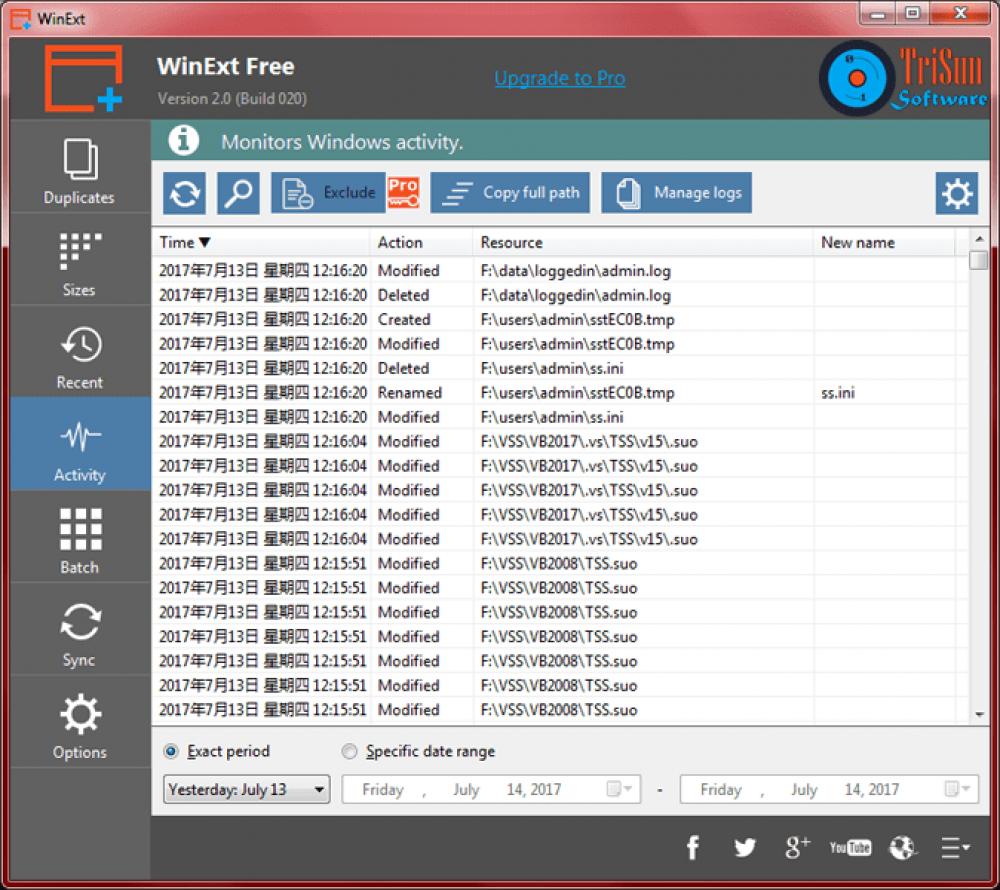Click the Facebook icon in the footer
The height and width of the screenshot is (890, 1000).
click(x=693, y=847)
